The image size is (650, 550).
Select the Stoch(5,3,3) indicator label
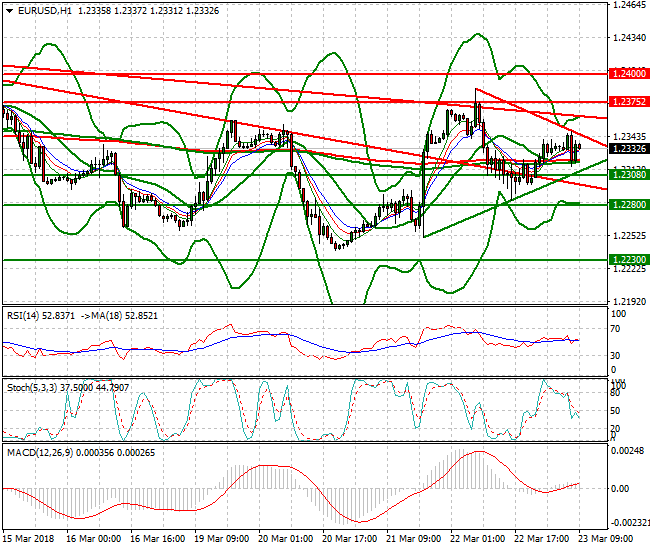point(32,388)
